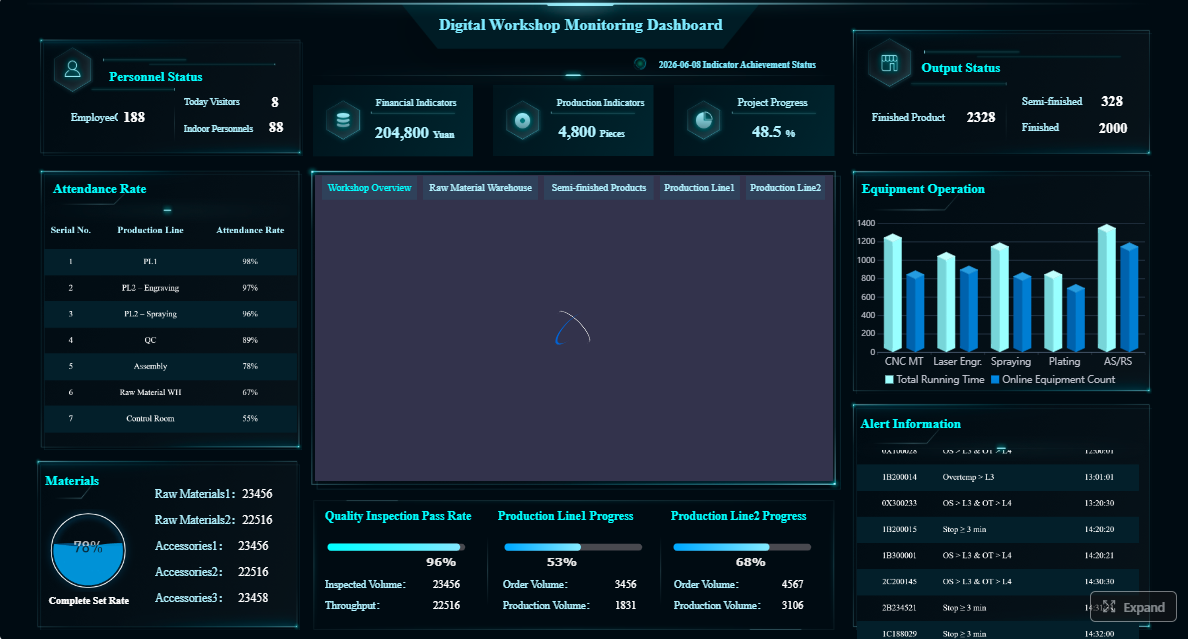Viewport: 1188px width, 639px height.
Task: Click the Raw Materials1 value 23456
Action: [257, 494]
